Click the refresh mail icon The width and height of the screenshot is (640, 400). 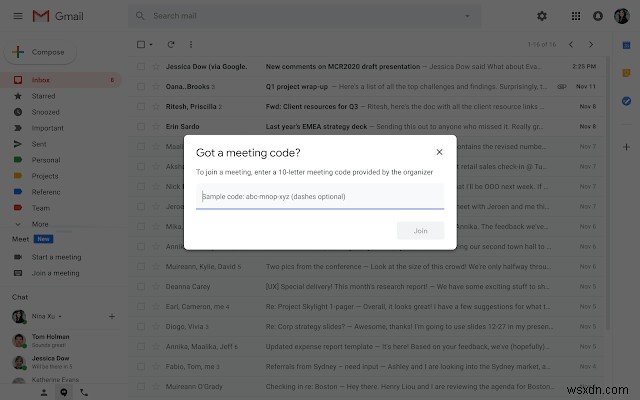click(x=171, y=44)
